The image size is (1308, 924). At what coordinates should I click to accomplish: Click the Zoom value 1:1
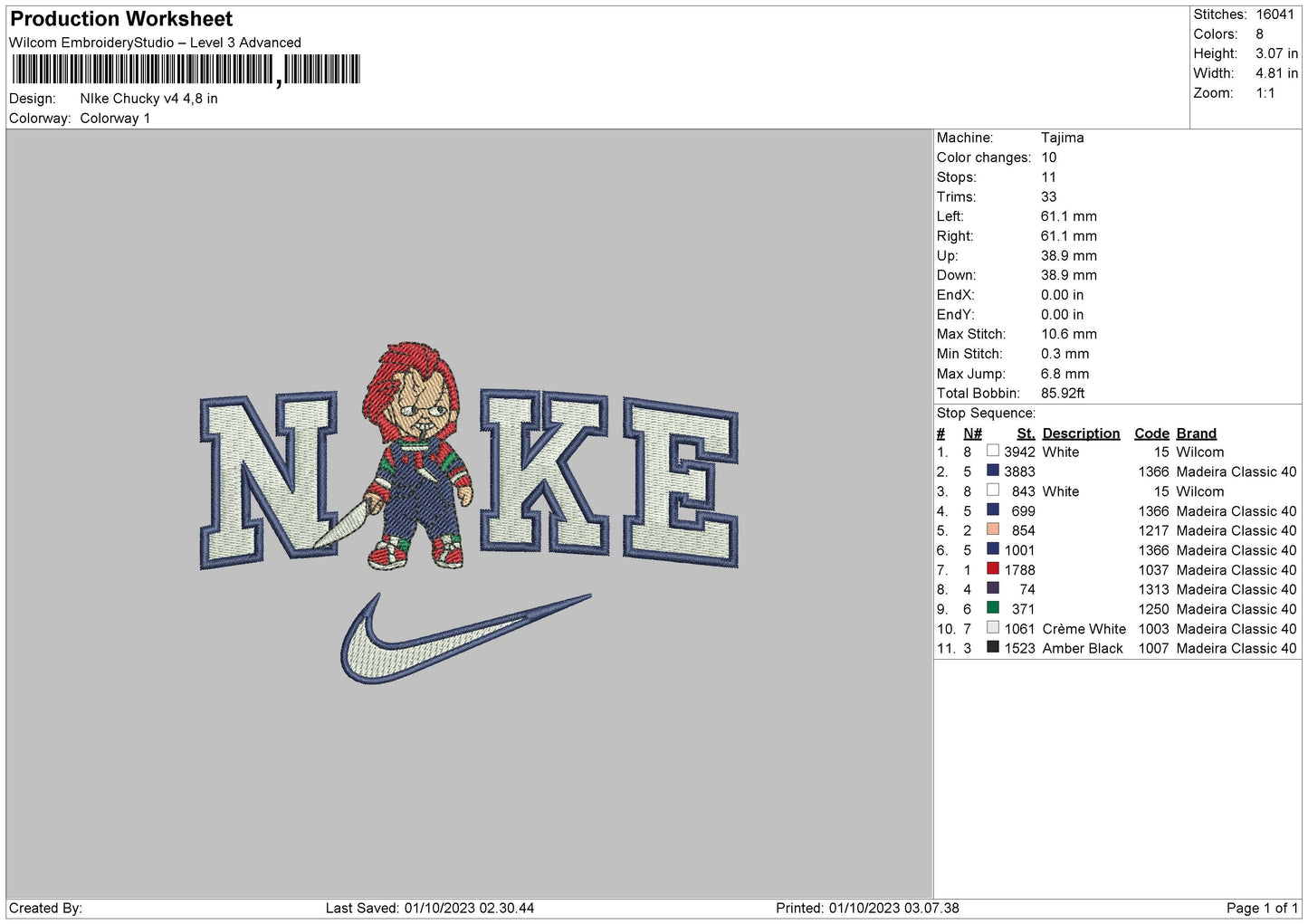coord(1265,93)
